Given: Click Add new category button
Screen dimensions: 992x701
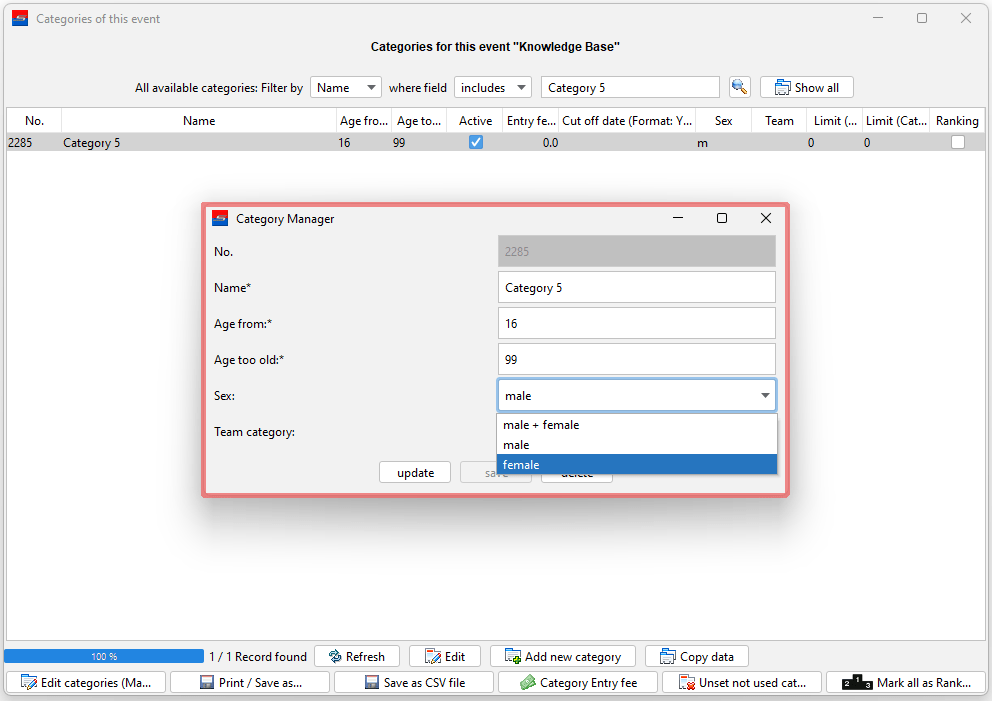Looking at the screenshot, I should pyautogui.click(x=562, y=656).
